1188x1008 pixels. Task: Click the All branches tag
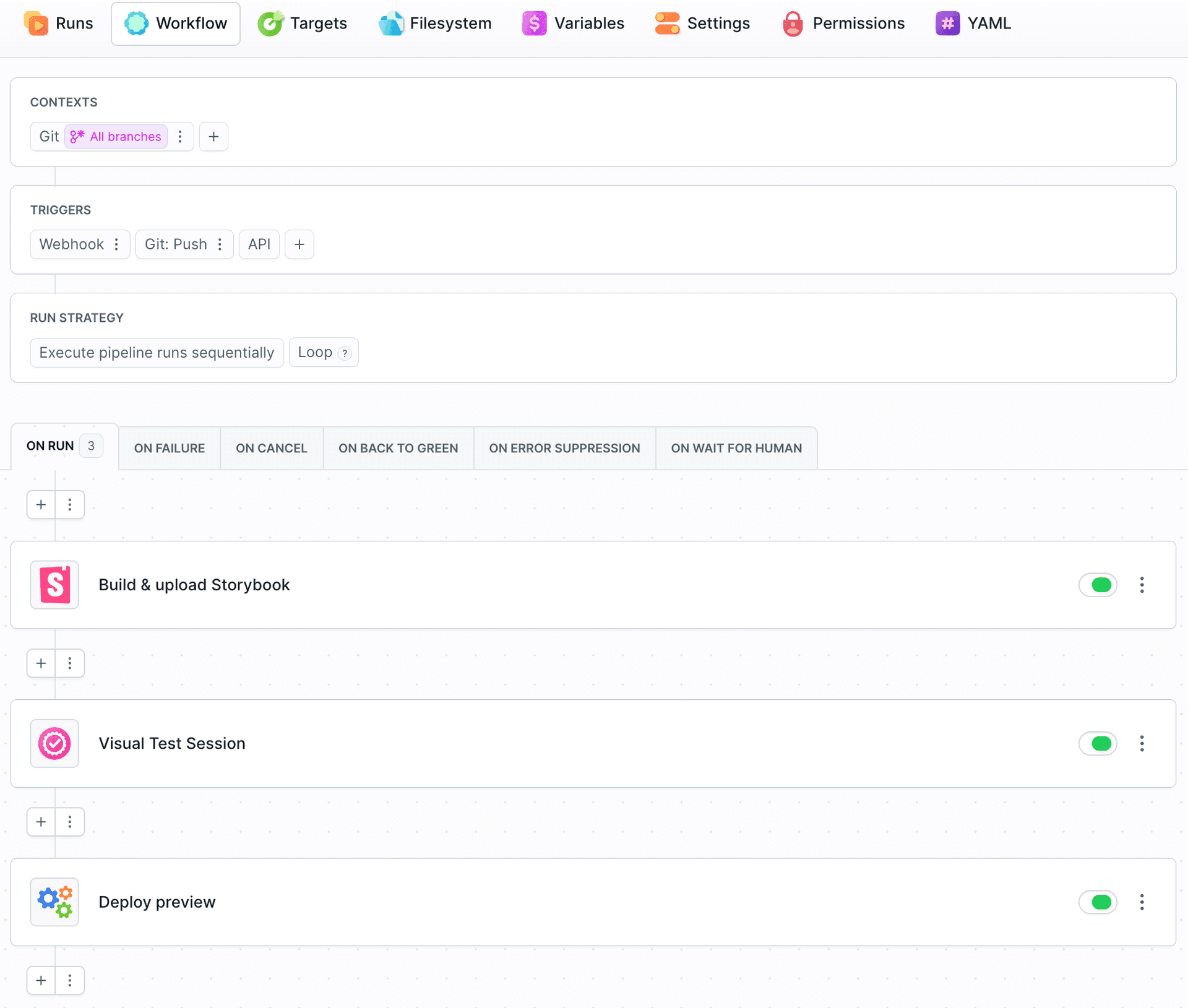click(116, 136)
